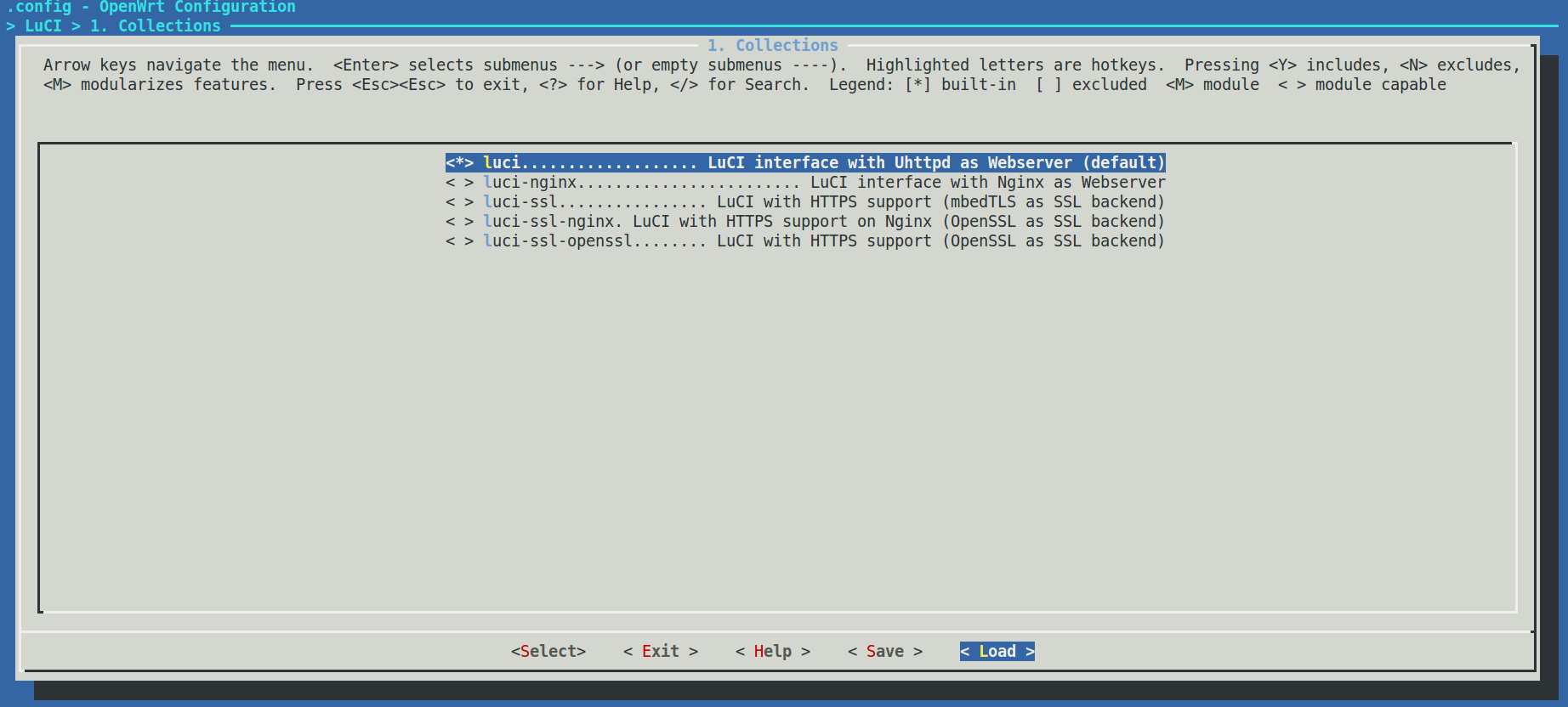Screen dimensions: 1568x707
Task: Click the LuCI breadcrumb in the path
Action: (x=43, y=25)
